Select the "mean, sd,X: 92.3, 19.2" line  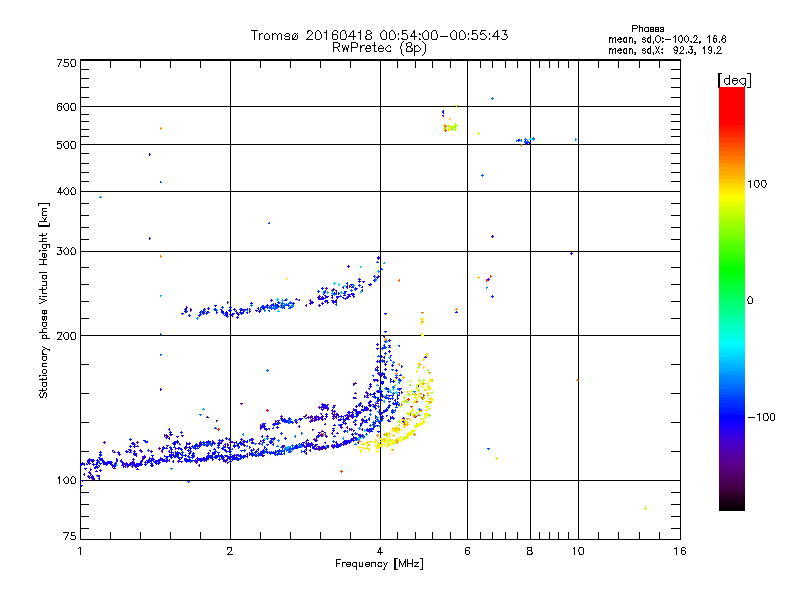[x=665, y=50]
